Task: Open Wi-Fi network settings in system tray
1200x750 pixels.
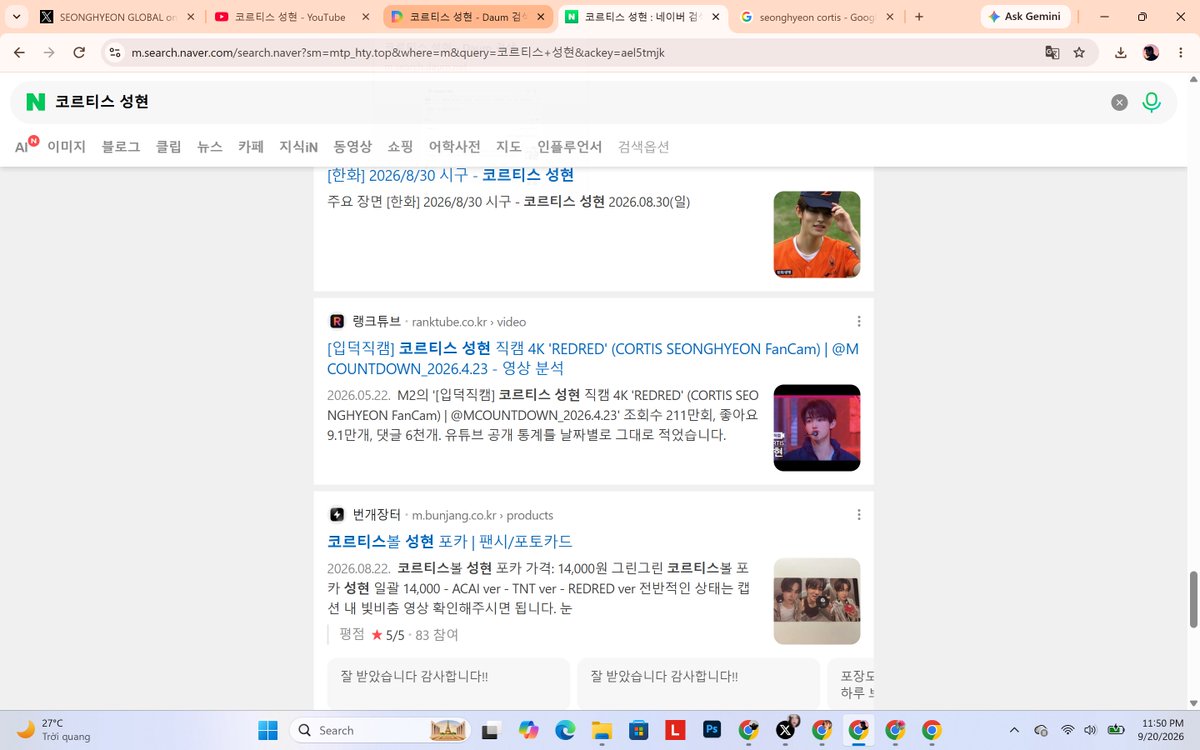Action: [1067, 730]
